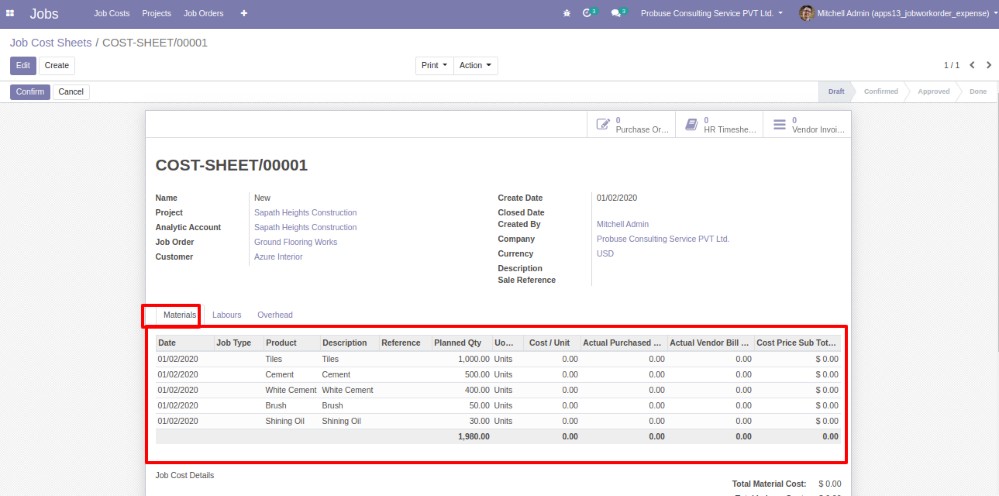This screenshot has height=496, width=999.
Task: Sort by the Planned Qty column header
Action: coord(457,343)
